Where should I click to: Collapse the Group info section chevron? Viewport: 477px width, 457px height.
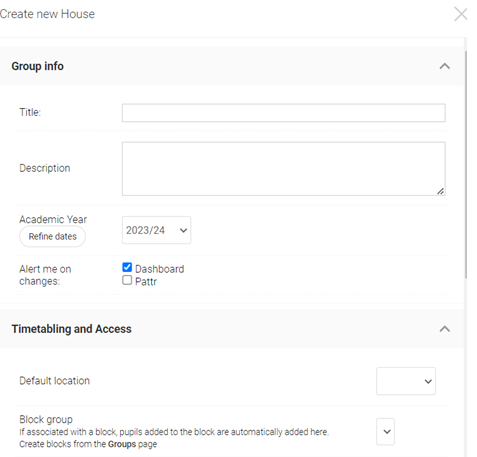coord(444,66)
